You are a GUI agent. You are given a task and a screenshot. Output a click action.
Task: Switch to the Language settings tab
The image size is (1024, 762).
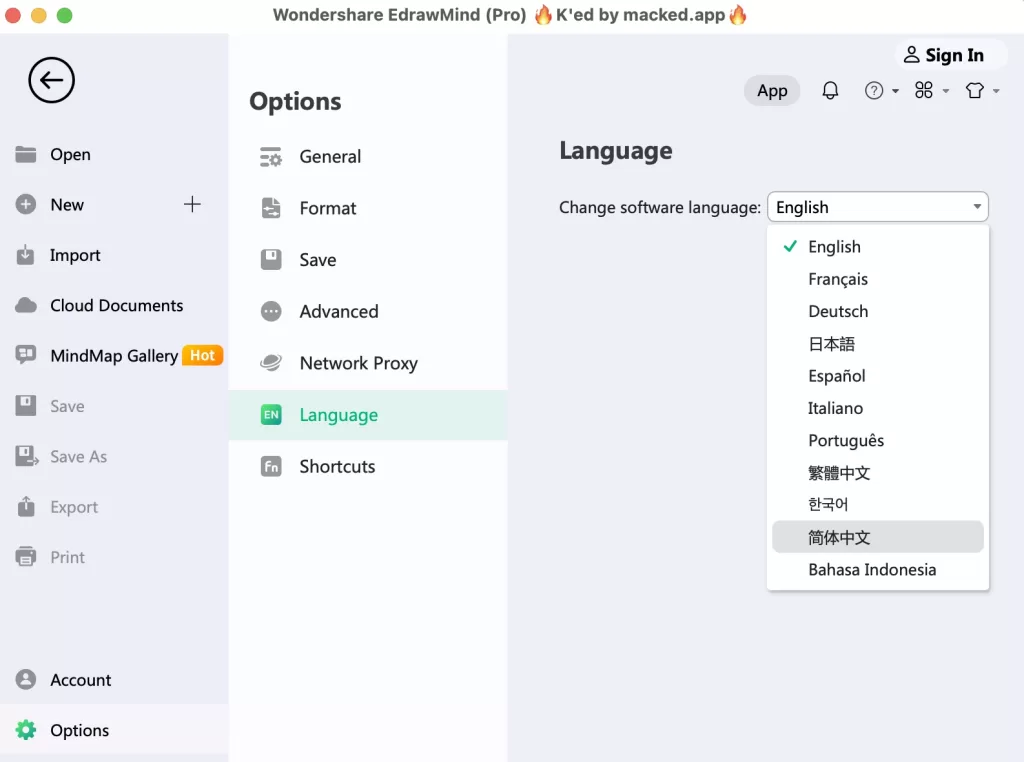click(x=338, y=414)
